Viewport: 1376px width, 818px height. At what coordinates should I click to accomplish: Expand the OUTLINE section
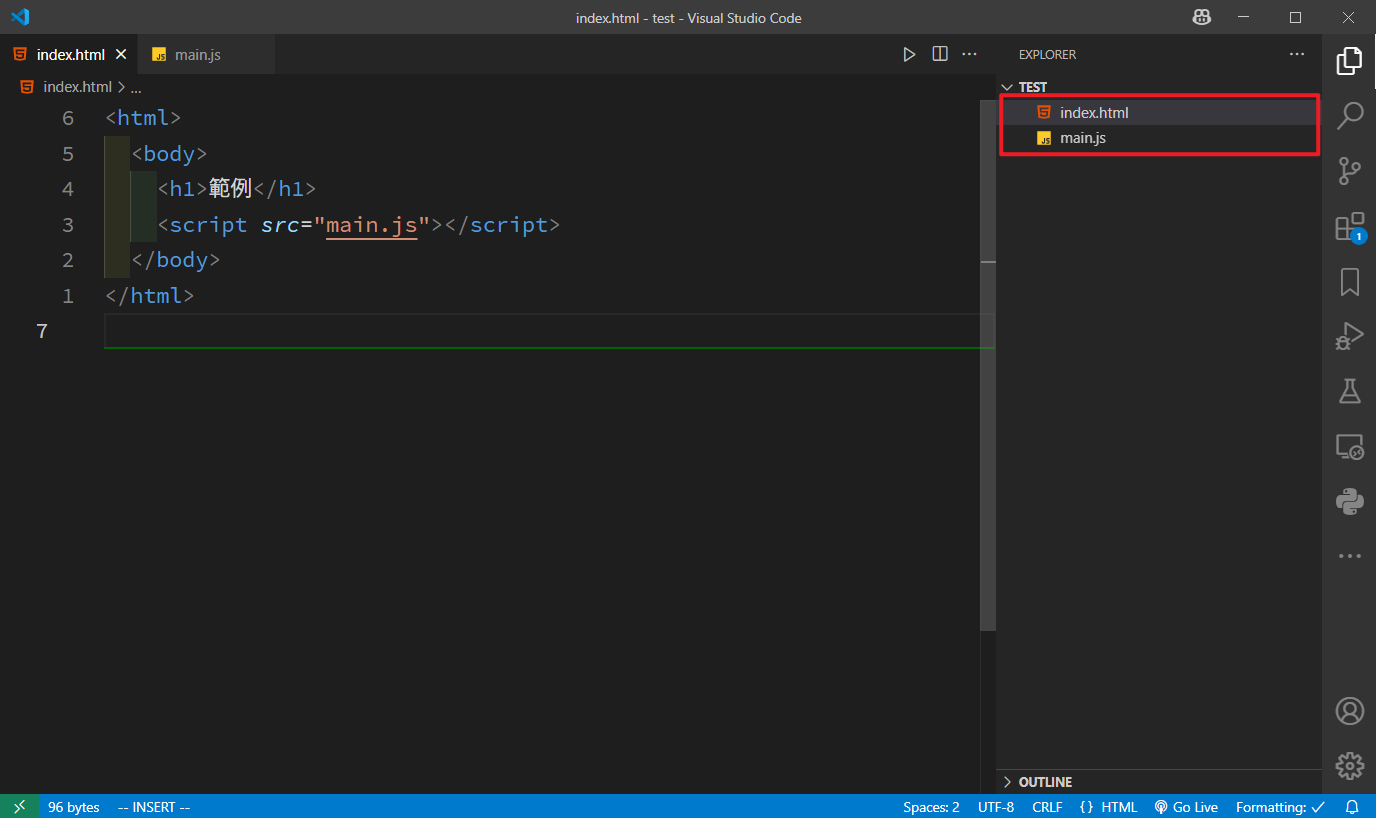[x=1158, y=782]
